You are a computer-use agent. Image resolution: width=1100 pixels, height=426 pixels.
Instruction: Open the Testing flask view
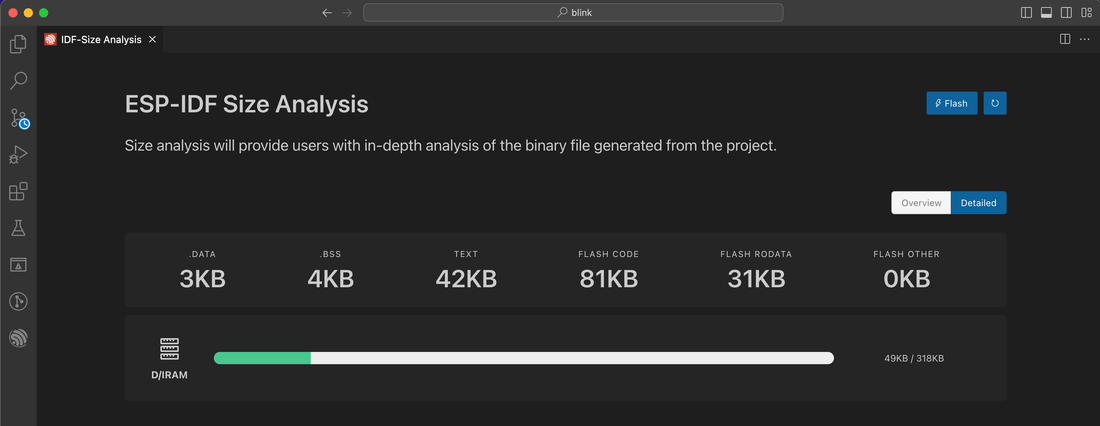(18, 228)
